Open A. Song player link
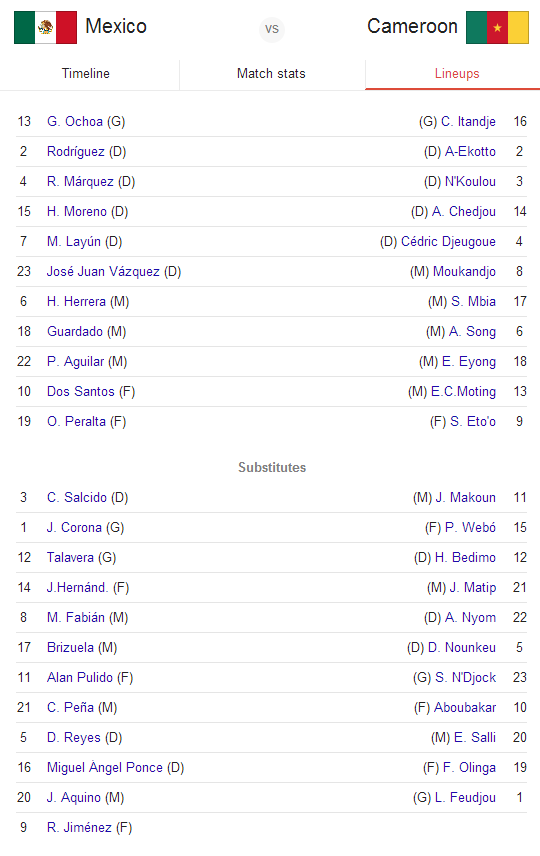Viewport: 540px width, 856px height. tap(472, 331)
